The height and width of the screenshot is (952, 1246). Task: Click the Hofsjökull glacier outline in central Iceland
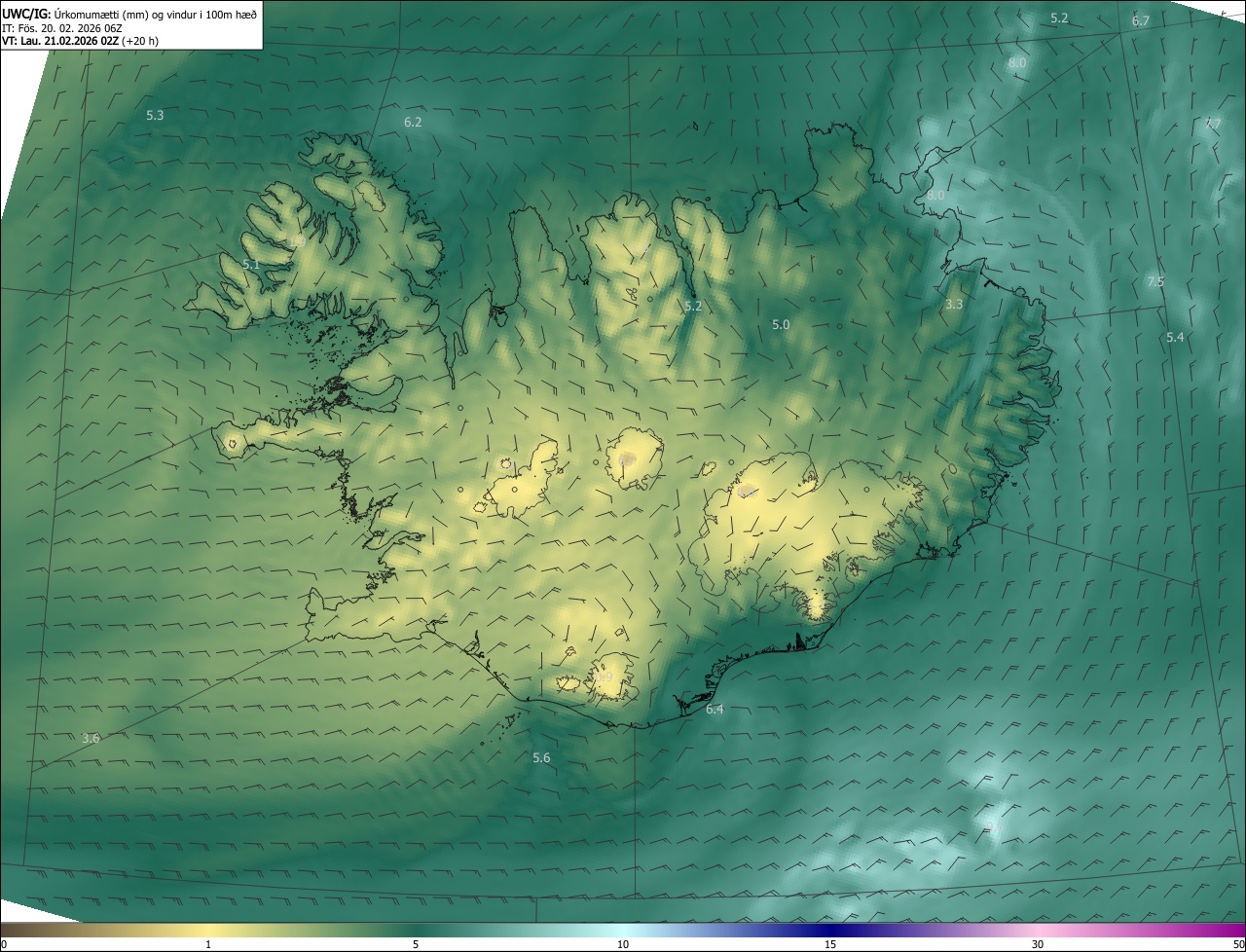(x=635, y=458)
